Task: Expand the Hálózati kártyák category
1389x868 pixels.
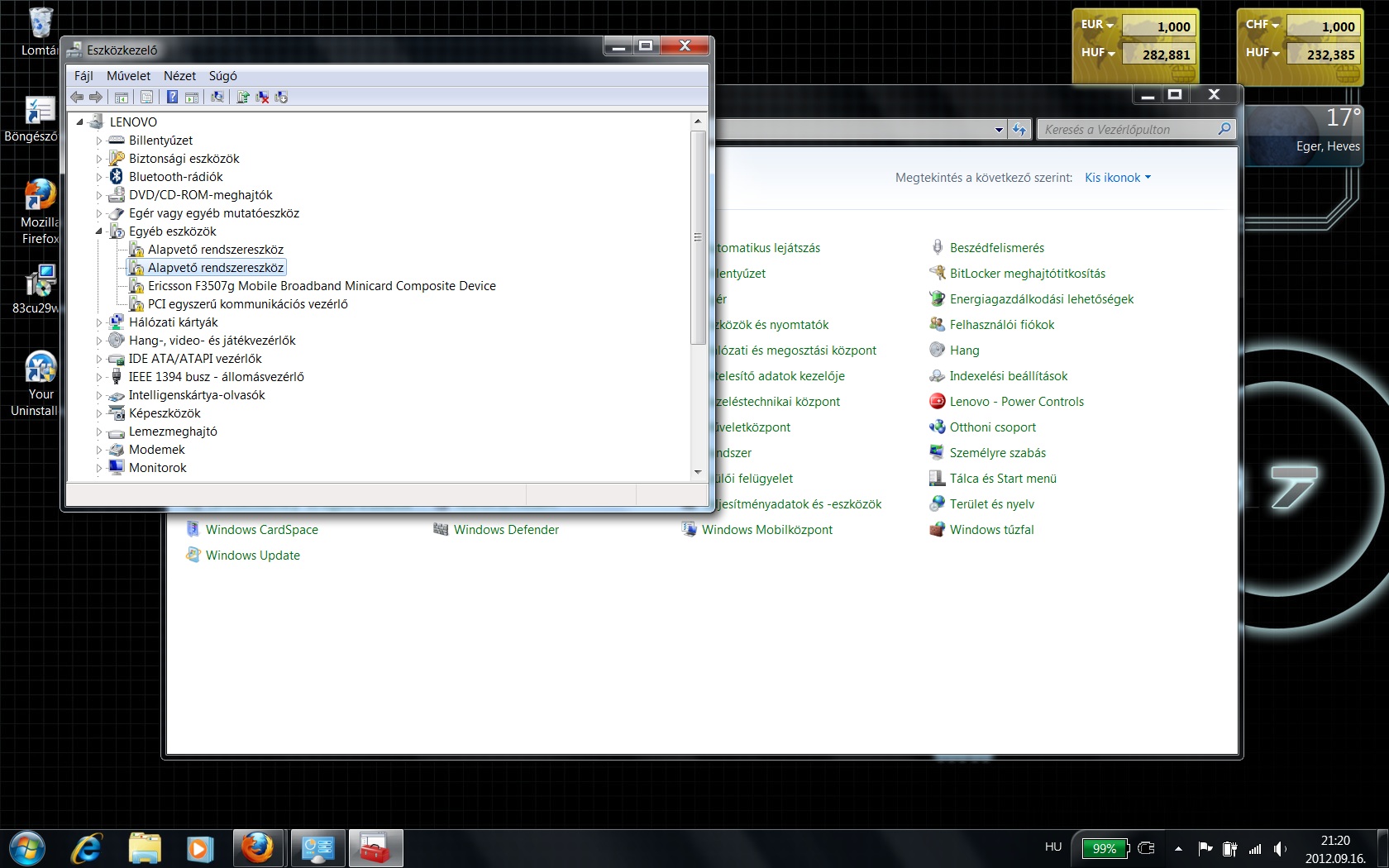Action: [x=99, y=322]
